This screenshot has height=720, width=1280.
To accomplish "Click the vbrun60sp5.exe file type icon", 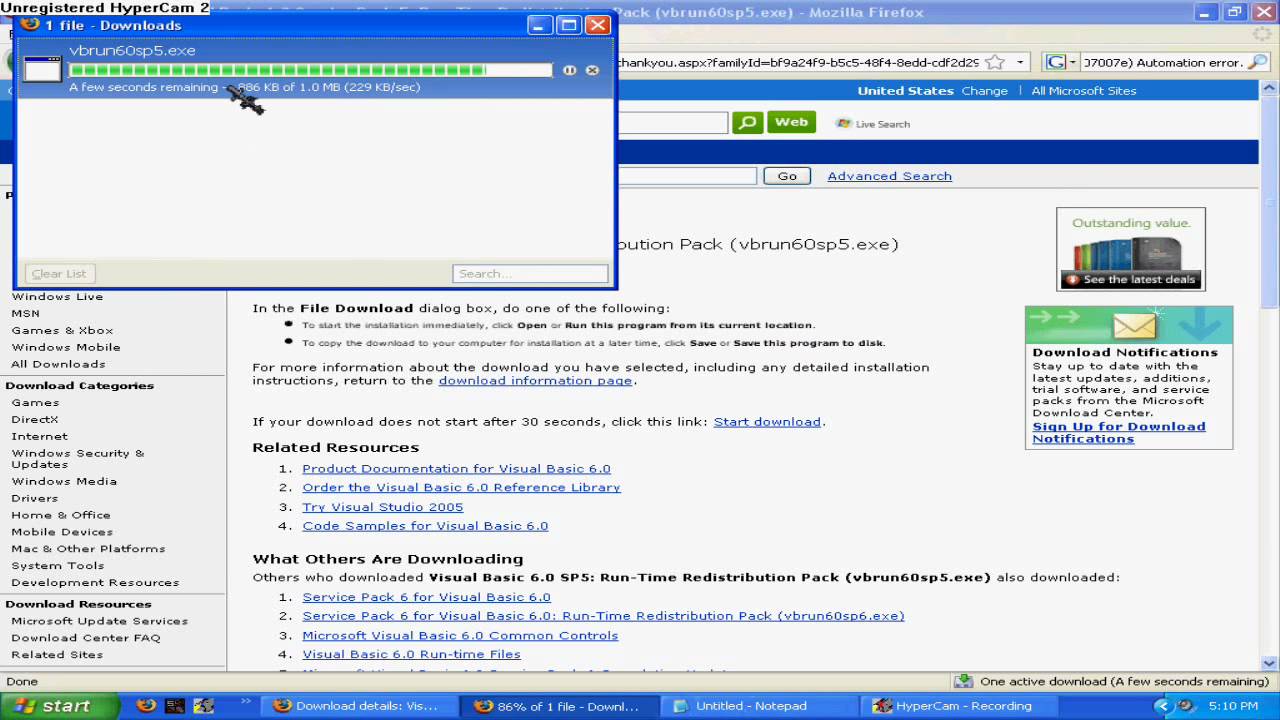I will (x=43, y=69).
